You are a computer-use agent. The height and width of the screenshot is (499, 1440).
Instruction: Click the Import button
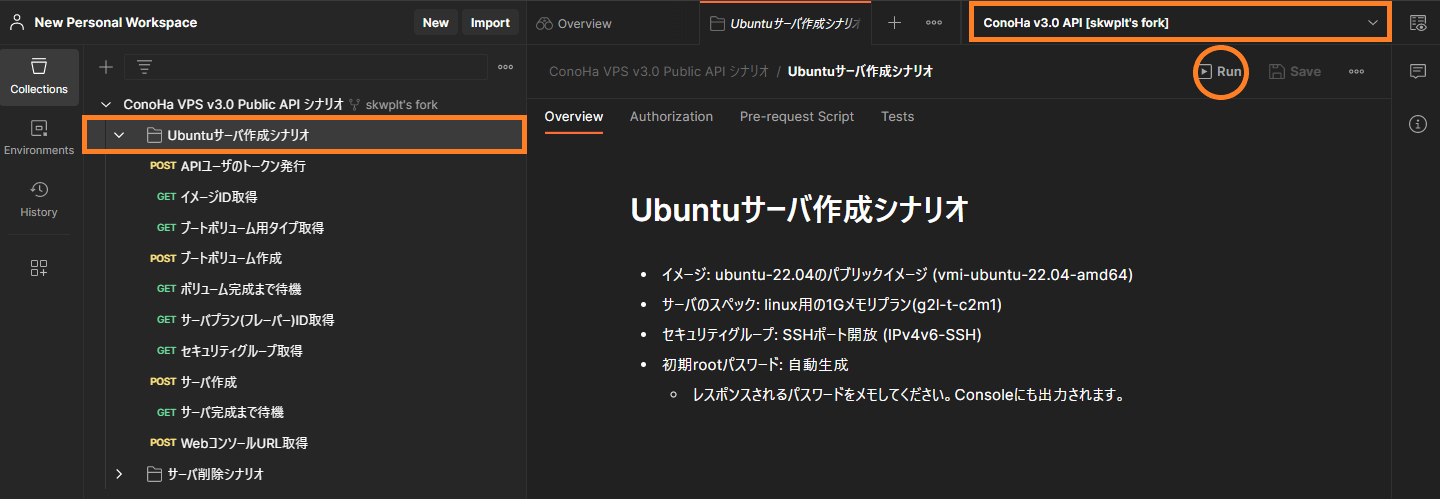[490, 22]
